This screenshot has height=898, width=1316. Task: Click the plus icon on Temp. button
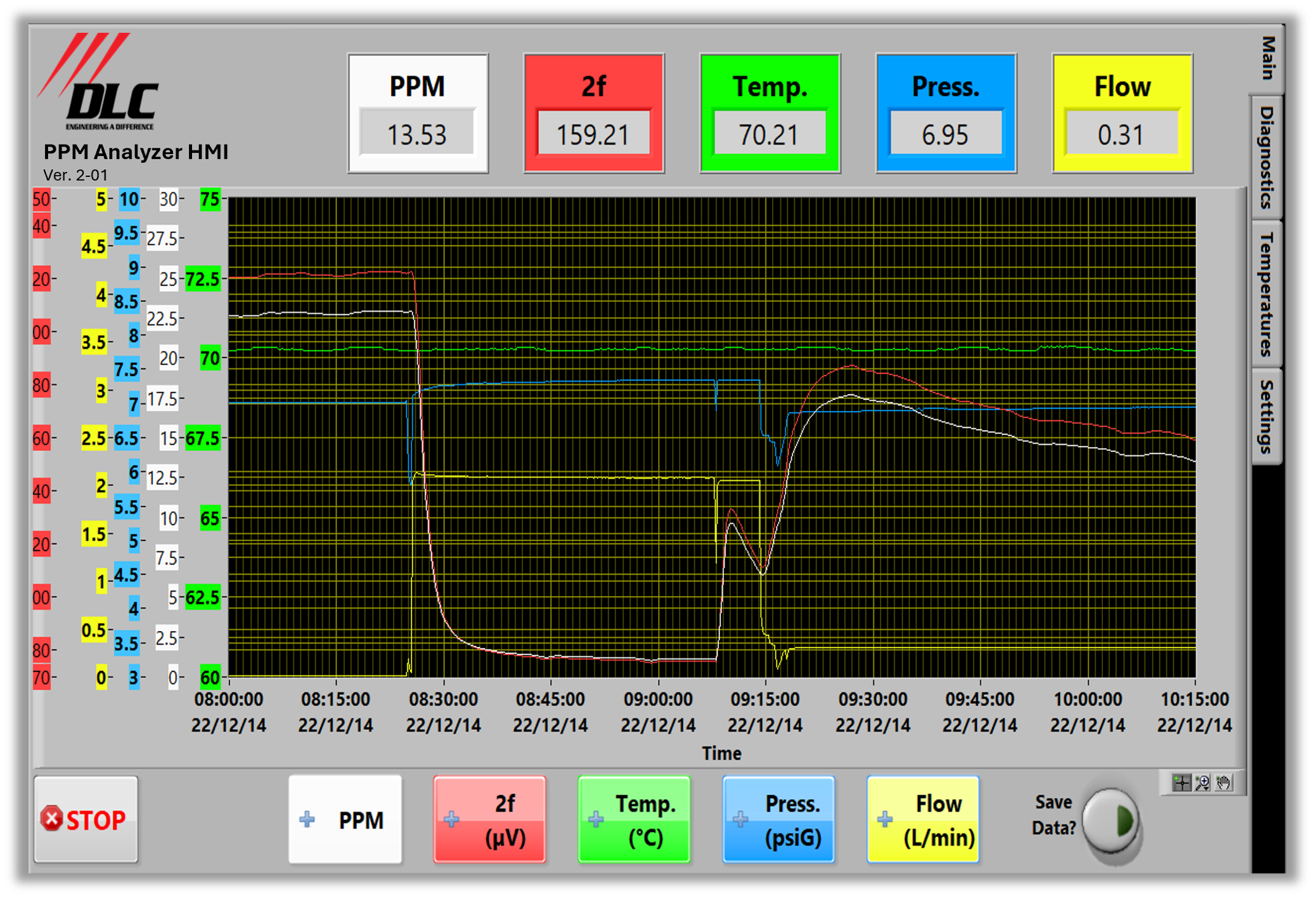[x=596, y=819]
